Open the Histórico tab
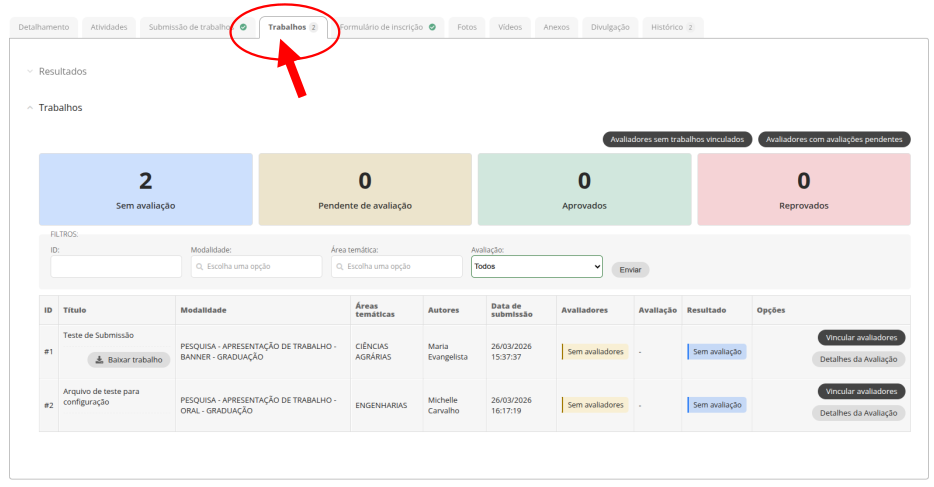934x487 pixels. pos(673,27)
